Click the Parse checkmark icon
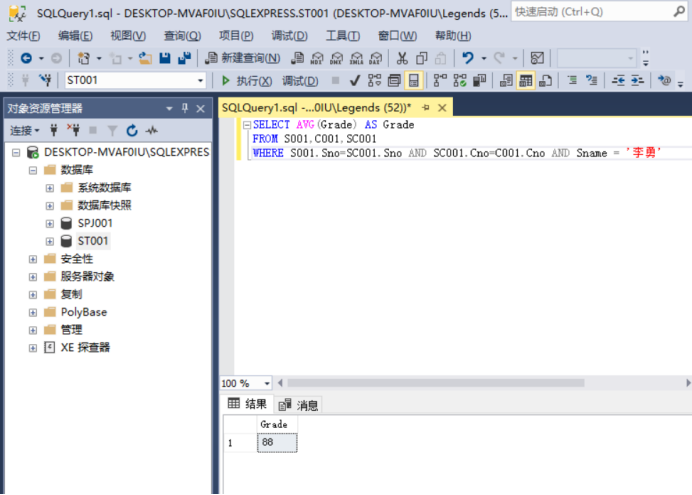692x495 pixels. 355,81
